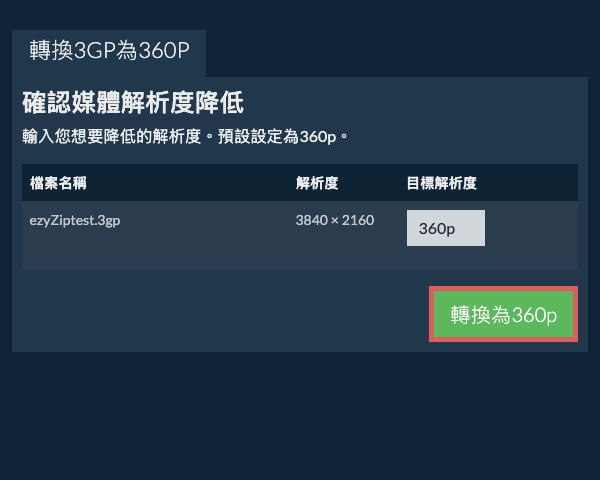Click the 檔案名稱 column header
600x480 pixels.
pos(60,183)
